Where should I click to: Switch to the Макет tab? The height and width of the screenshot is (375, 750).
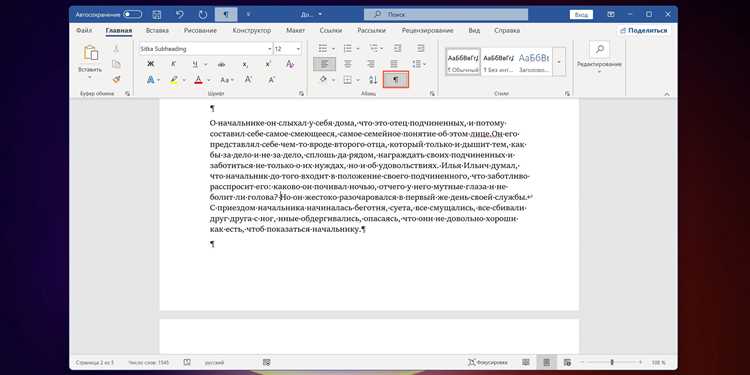(296, 30)
